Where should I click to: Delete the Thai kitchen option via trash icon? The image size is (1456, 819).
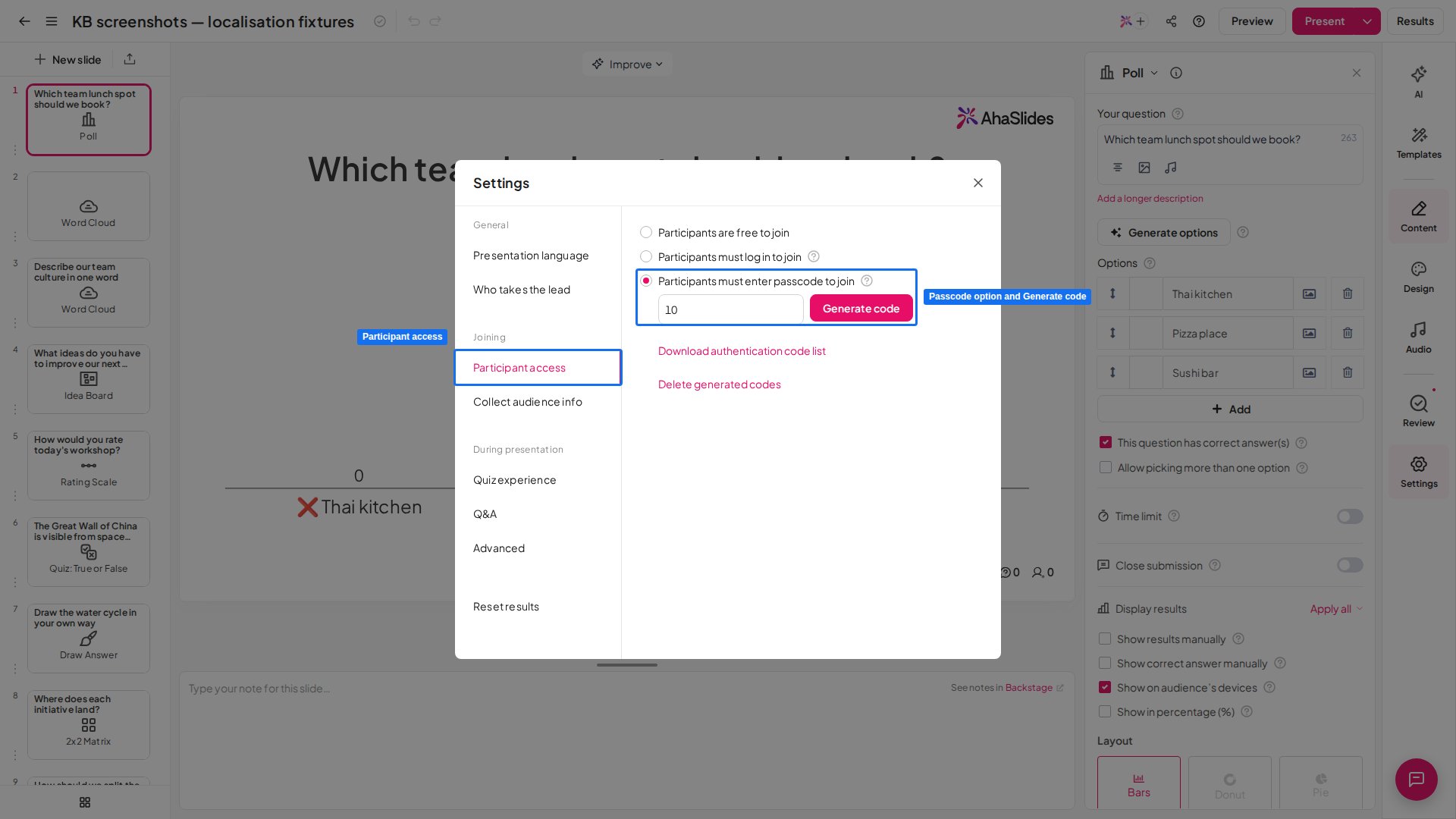tap(1348, 293)
